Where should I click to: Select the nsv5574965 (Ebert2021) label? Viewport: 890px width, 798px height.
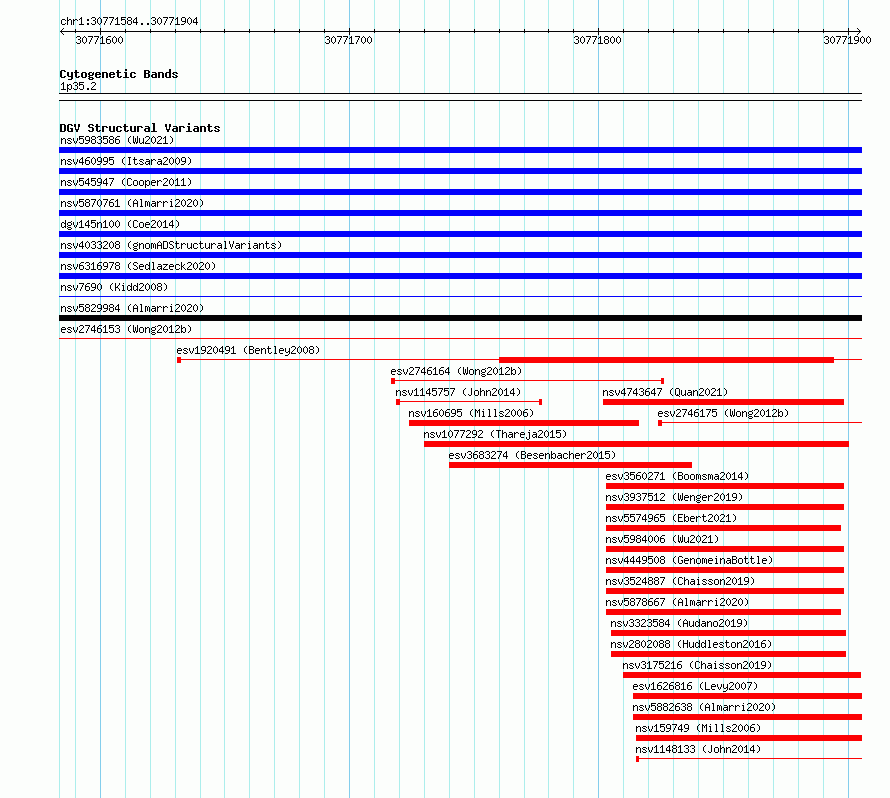671,518
